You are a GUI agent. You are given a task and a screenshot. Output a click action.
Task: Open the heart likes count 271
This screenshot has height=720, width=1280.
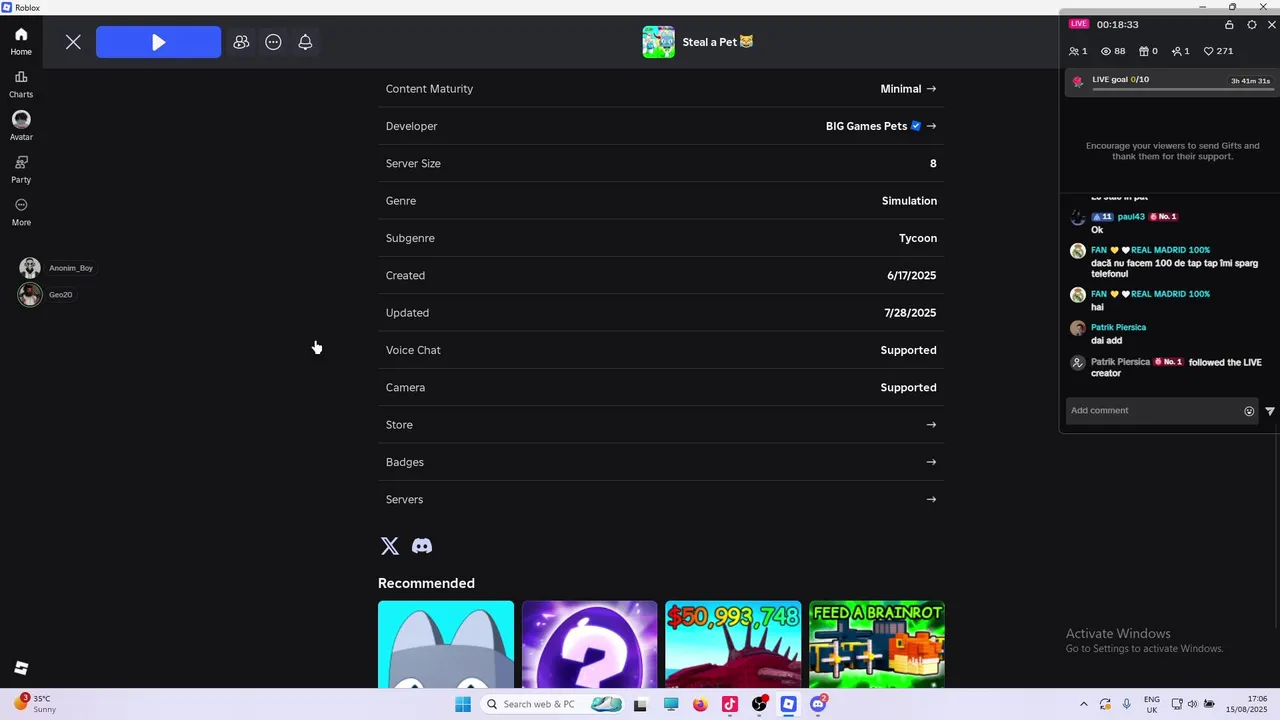pyautogui.click(x=1218, y=51)
